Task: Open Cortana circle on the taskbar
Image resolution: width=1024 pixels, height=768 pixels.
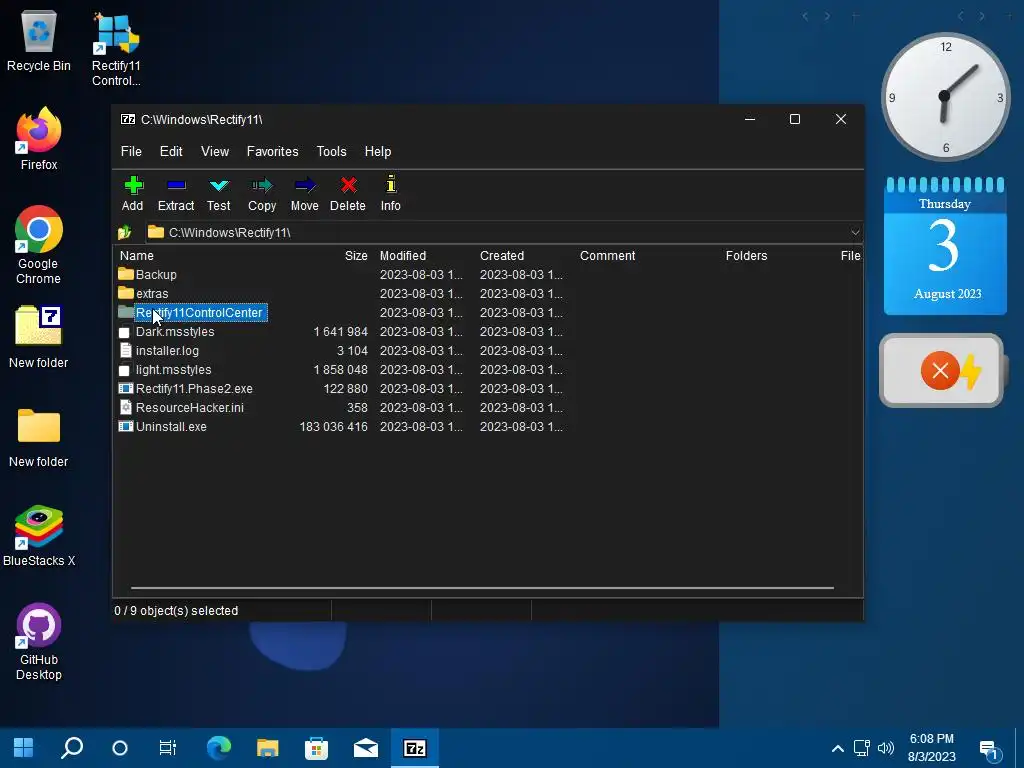Action: click(120, 748)
